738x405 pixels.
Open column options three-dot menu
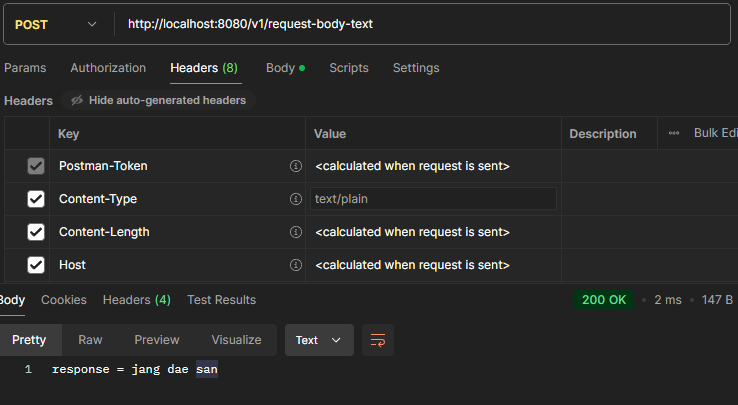674,133
